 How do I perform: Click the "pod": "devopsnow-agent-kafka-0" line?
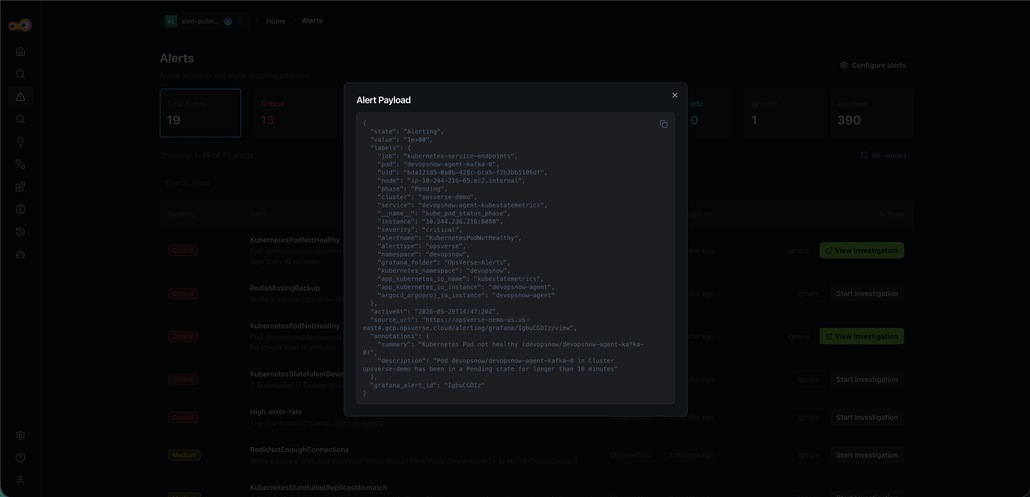(438, 164)
